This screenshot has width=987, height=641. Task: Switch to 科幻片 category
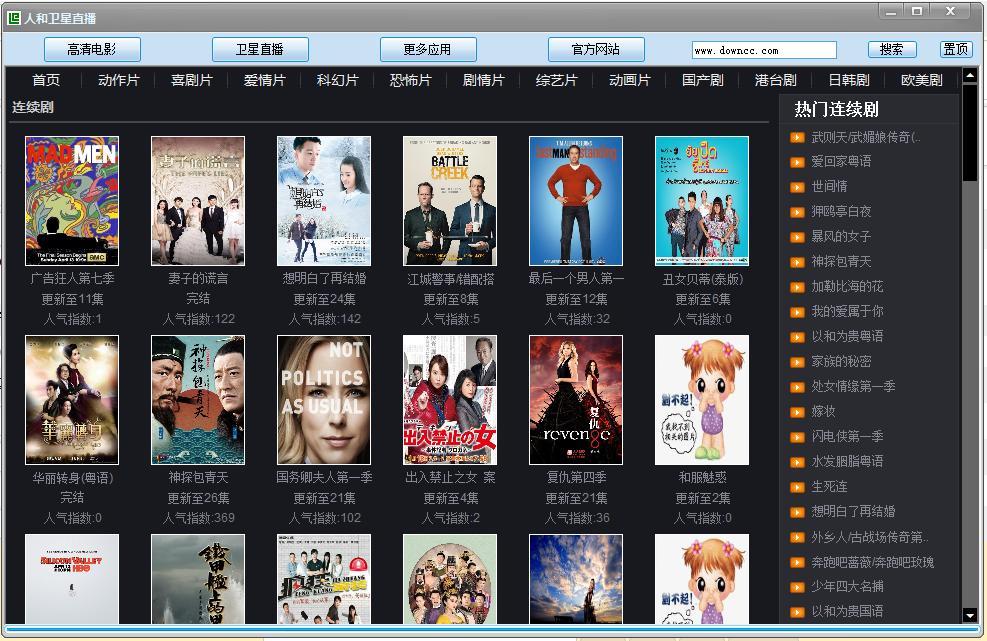pos(337,80)
